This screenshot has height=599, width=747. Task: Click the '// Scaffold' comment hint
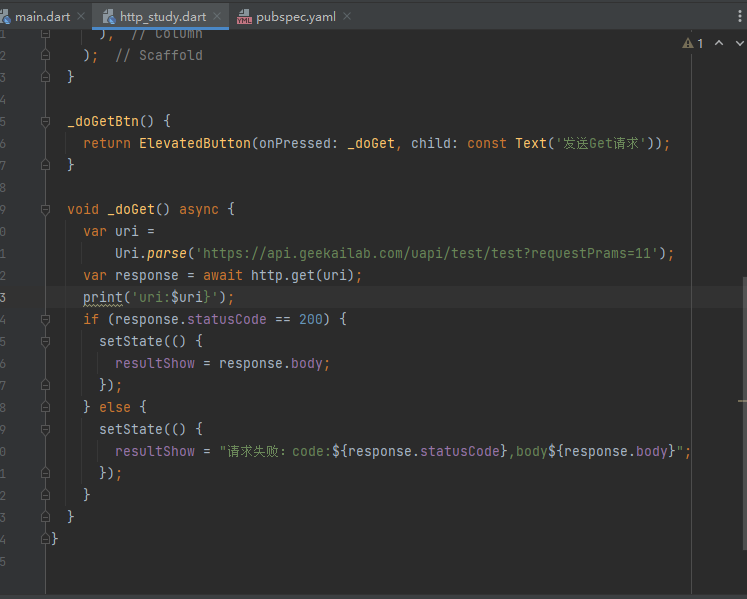tap(159, 55)
